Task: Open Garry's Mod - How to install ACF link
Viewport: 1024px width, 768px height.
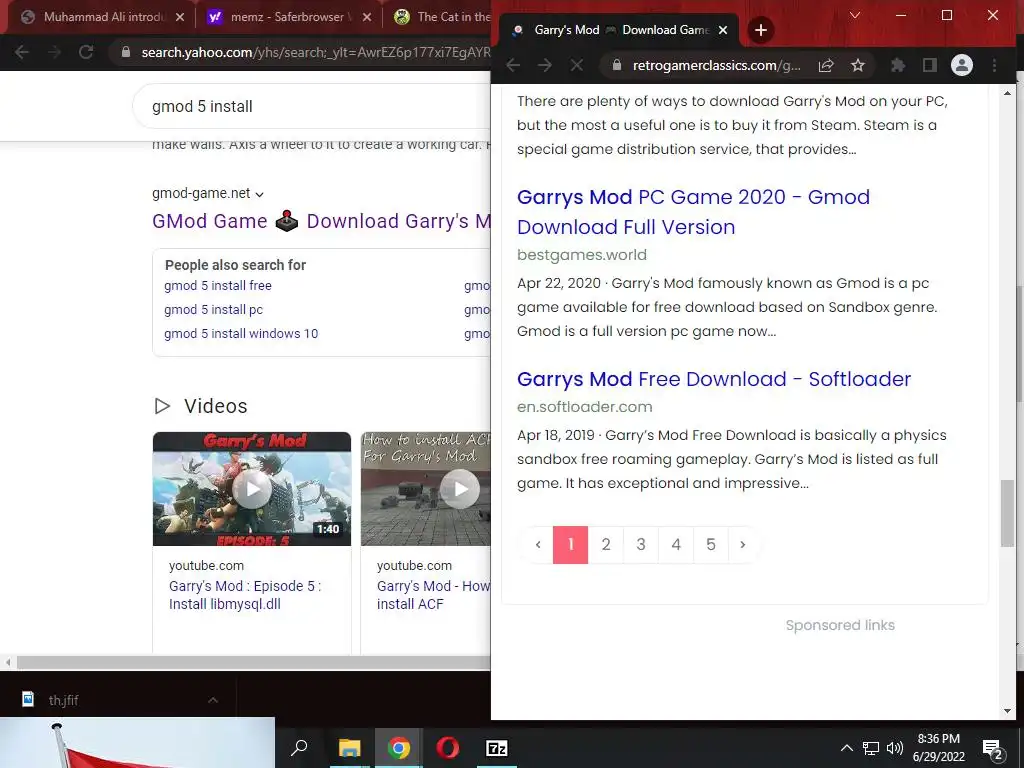Action: pyautogui.click(x=434, y=595)
